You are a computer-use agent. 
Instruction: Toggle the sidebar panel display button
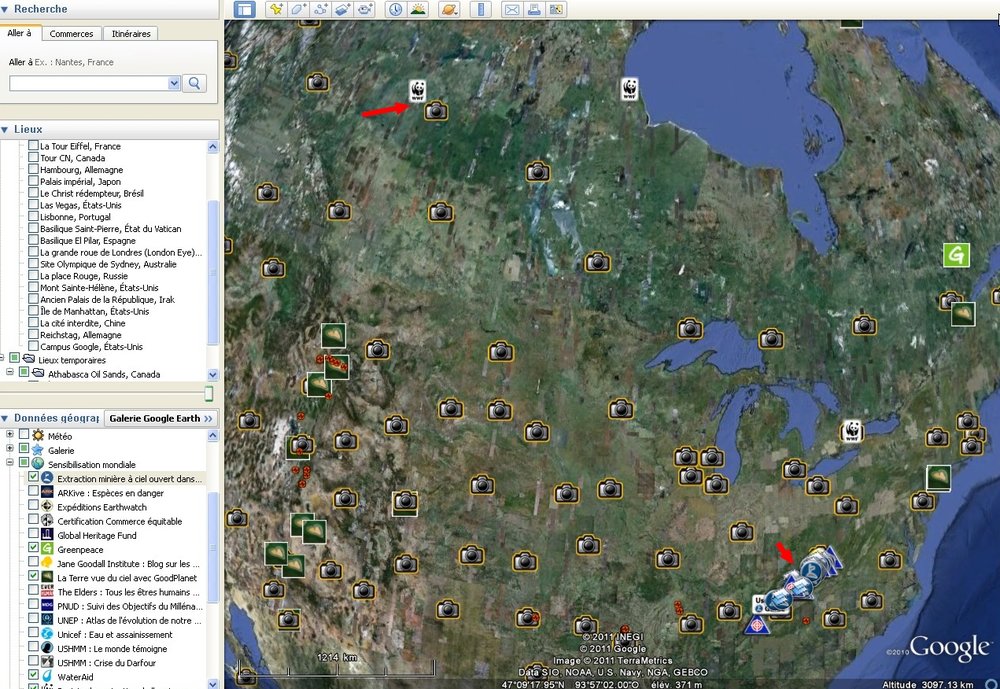point(244,9)
